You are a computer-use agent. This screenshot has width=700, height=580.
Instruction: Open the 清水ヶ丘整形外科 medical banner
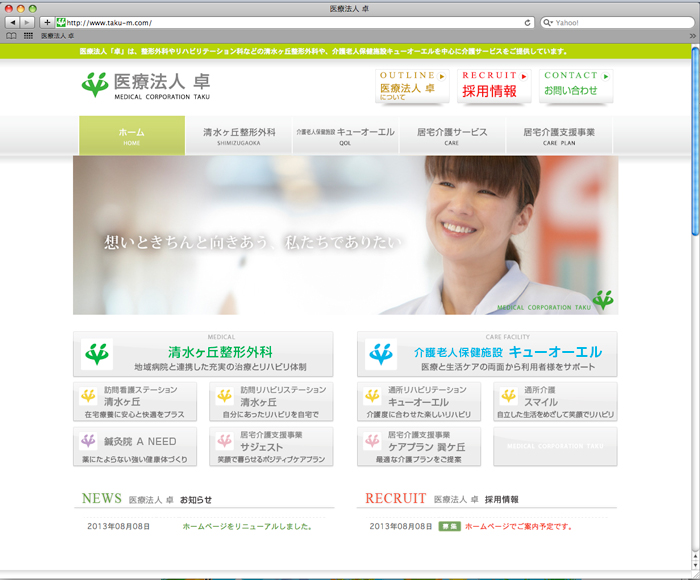[203, 354]
